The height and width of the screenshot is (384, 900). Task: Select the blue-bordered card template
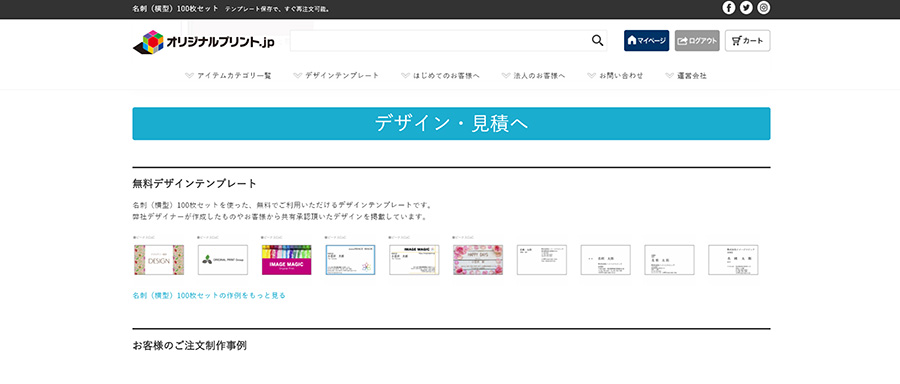pos(351,260)
